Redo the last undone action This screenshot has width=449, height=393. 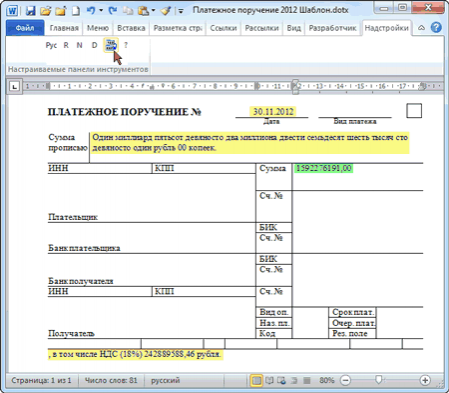113,11
